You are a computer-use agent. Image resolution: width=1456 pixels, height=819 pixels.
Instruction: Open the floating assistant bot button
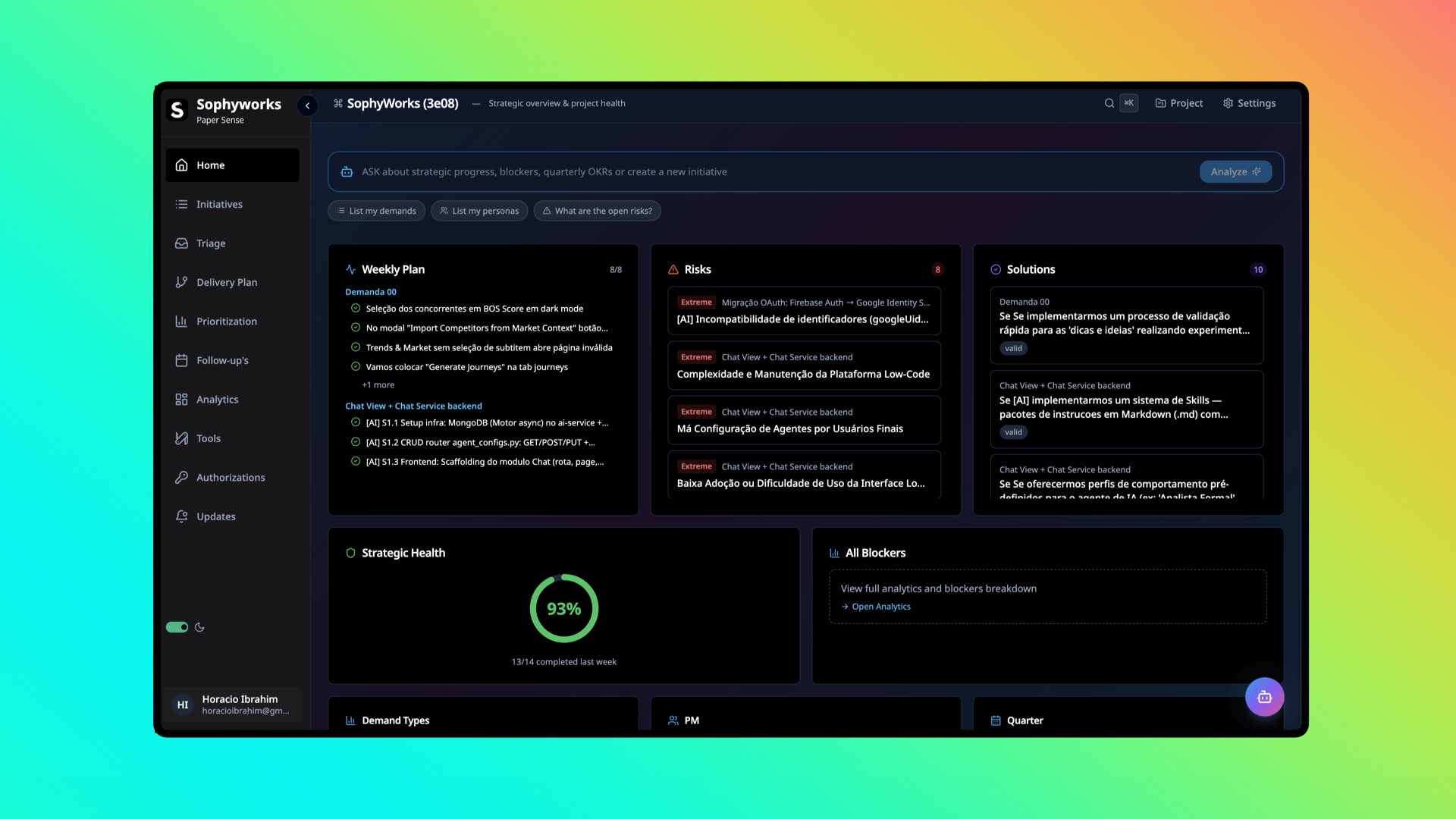click(x=1264, y=696)
